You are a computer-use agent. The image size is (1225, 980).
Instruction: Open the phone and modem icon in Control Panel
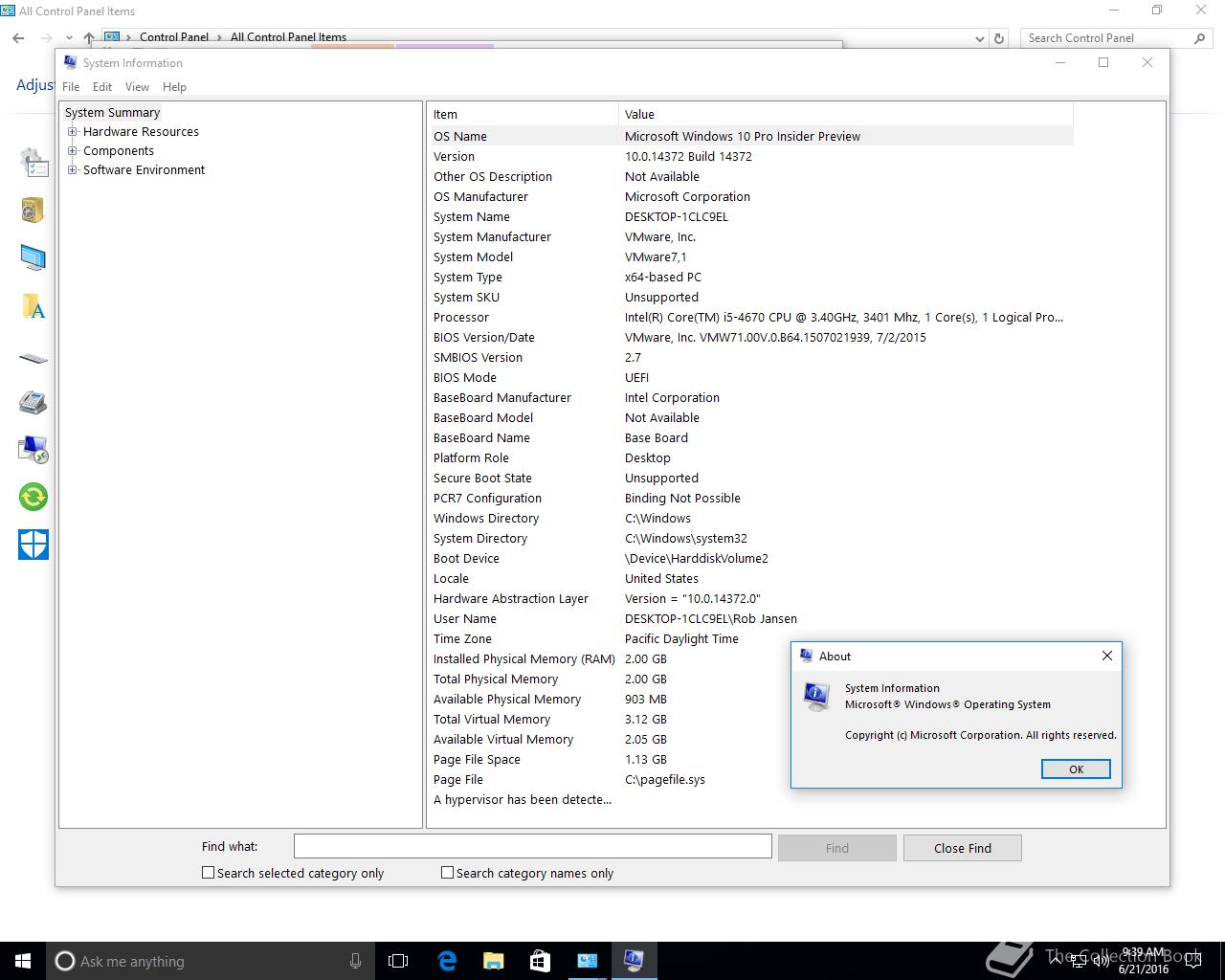(33, 401)
